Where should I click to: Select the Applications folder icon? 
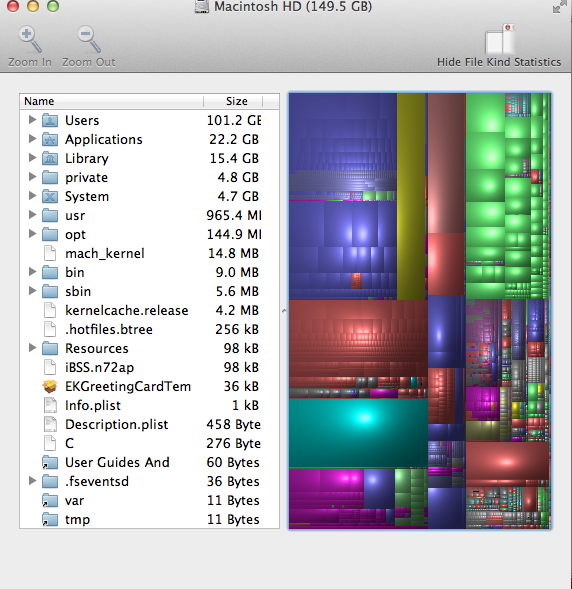50,139
